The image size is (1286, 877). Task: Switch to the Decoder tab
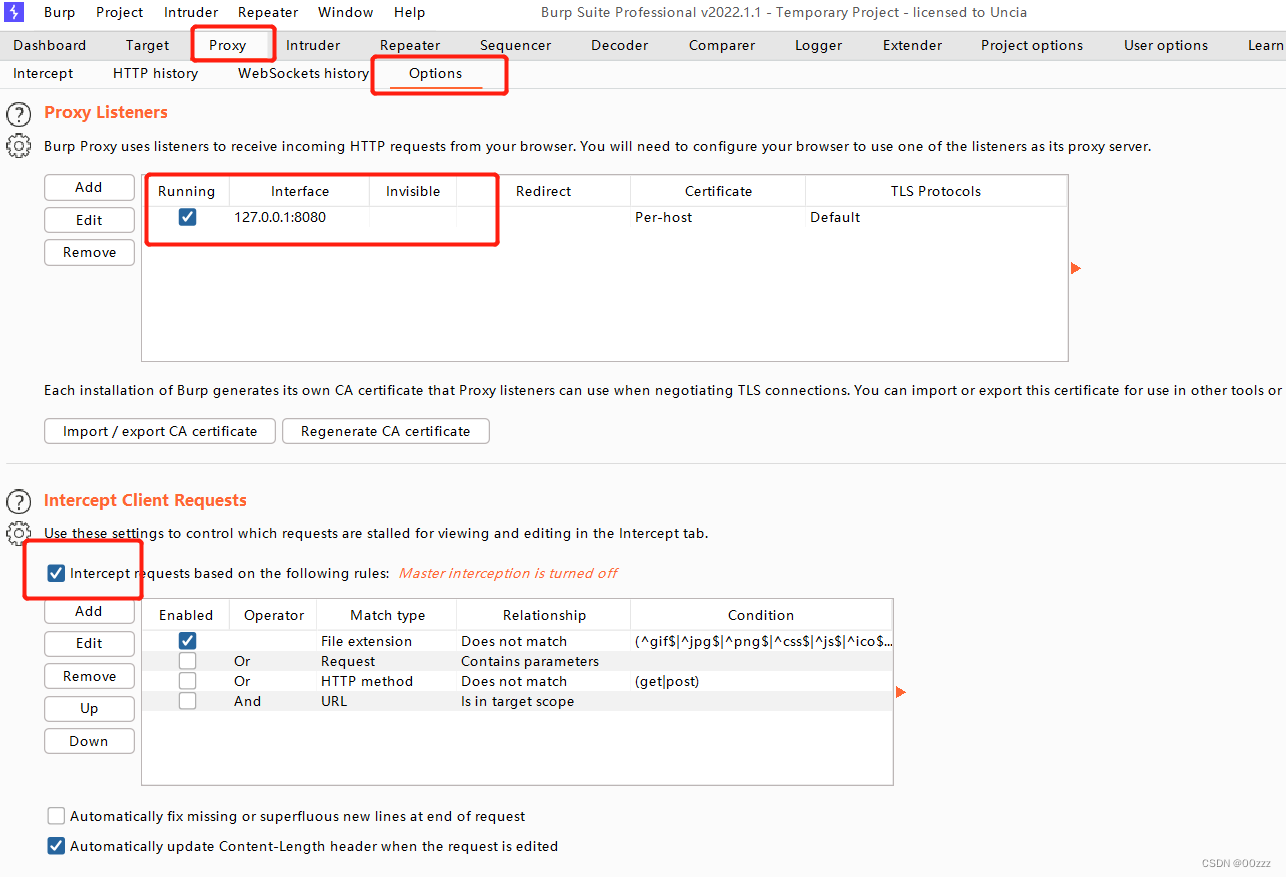pyautogui.click(x=619, y=45)
